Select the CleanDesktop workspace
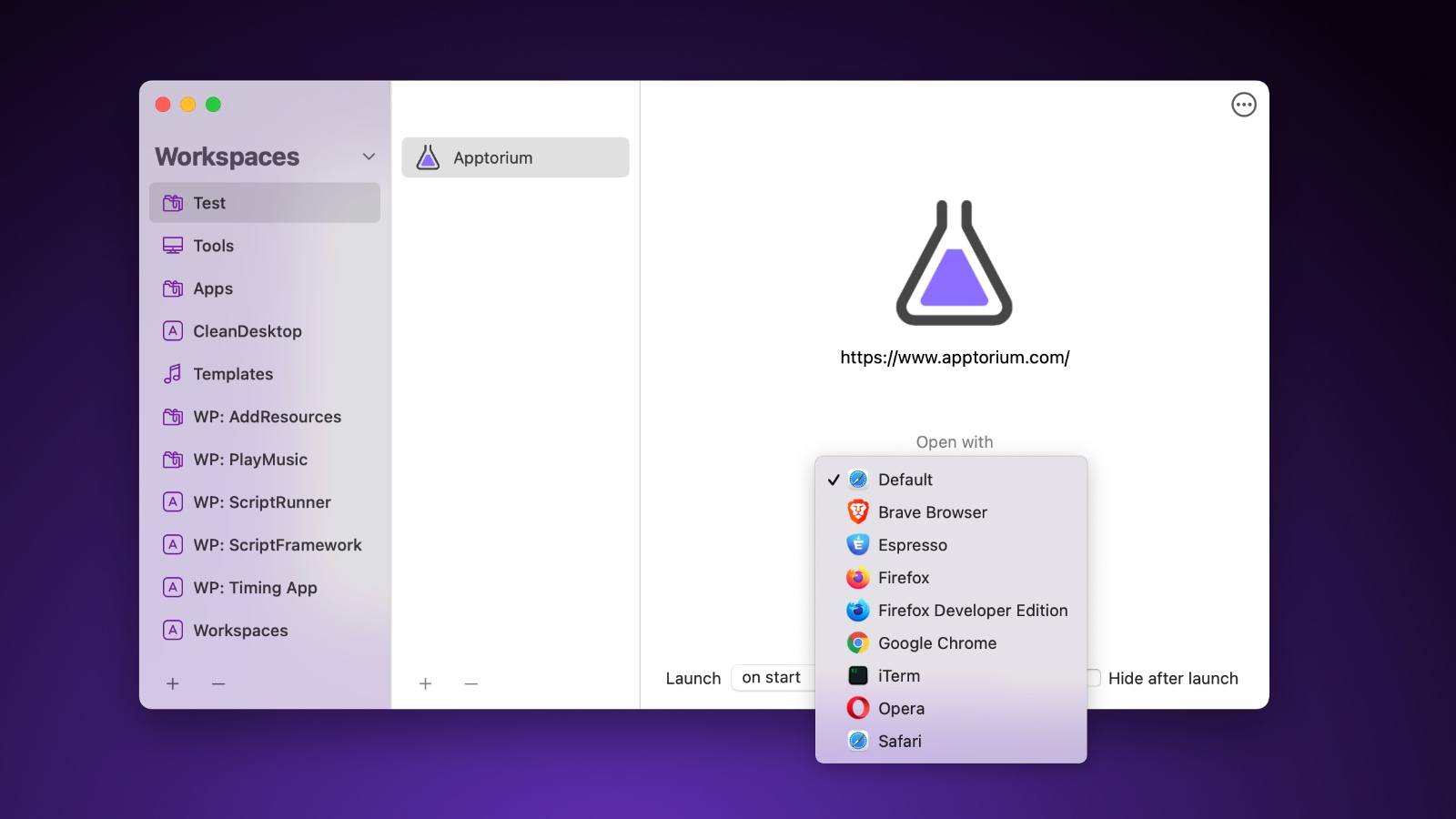The width and height of the screenshot is (1456, 819). point(265,331)
